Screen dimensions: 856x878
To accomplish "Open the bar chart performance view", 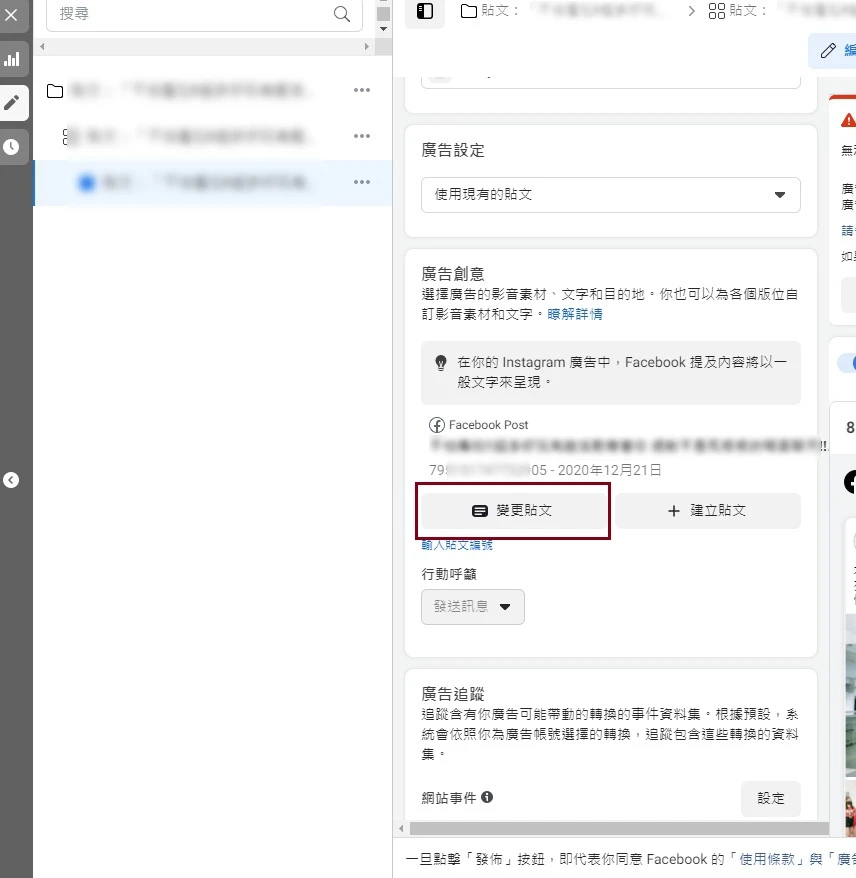I will (12, 59).
